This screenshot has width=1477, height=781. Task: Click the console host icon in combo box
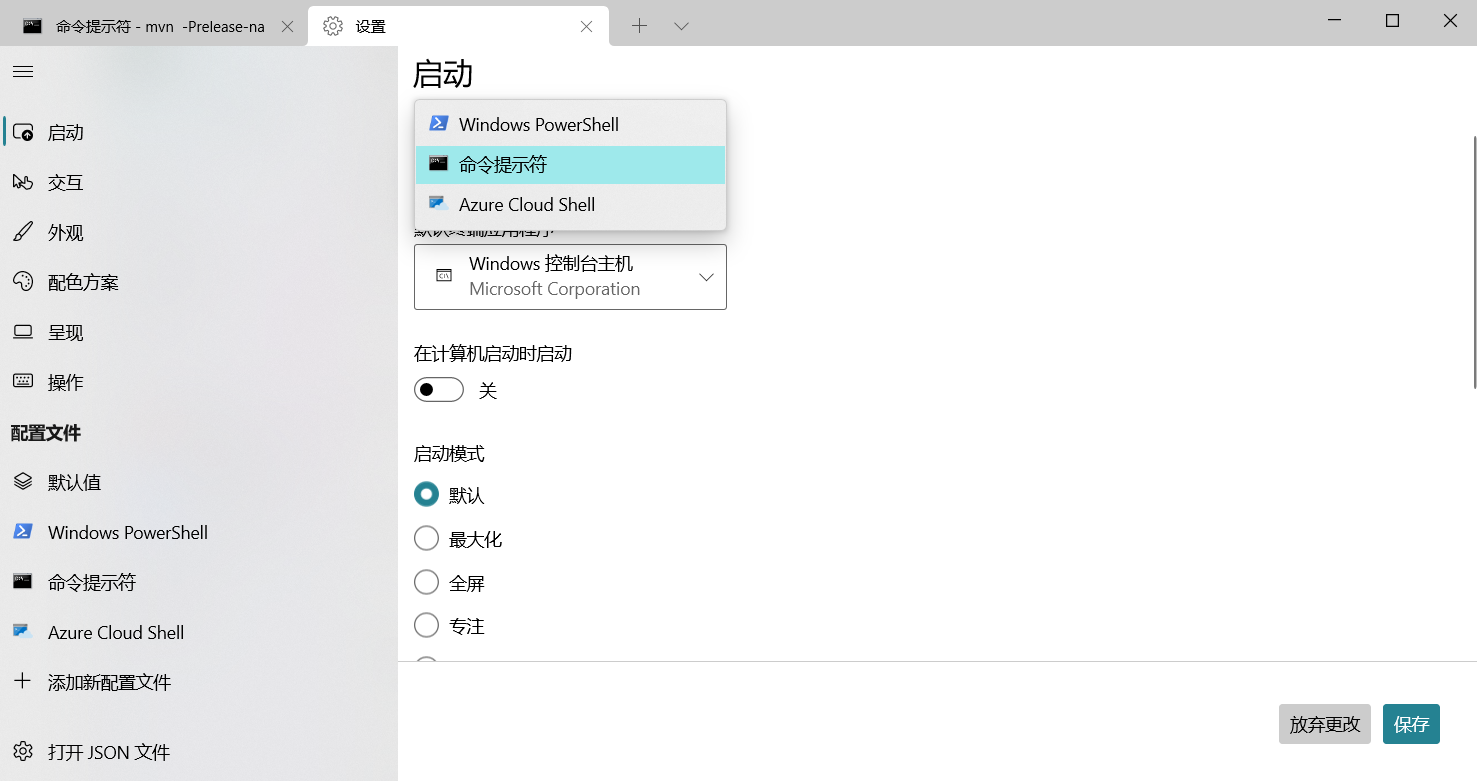(x=445, y=276)
